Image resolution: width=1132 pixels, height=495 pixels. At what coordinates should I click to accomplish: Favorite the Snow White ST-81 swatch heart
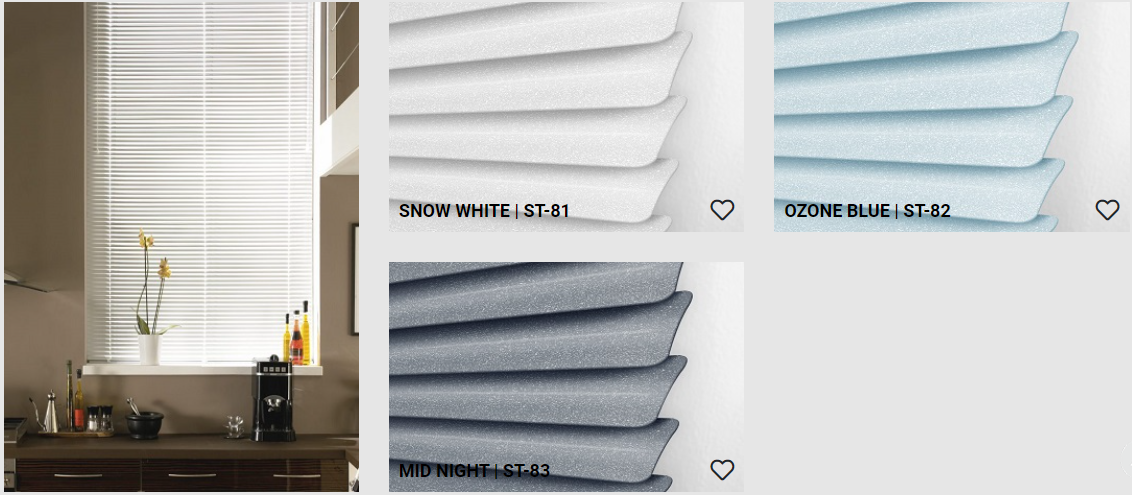pos(722,210)
